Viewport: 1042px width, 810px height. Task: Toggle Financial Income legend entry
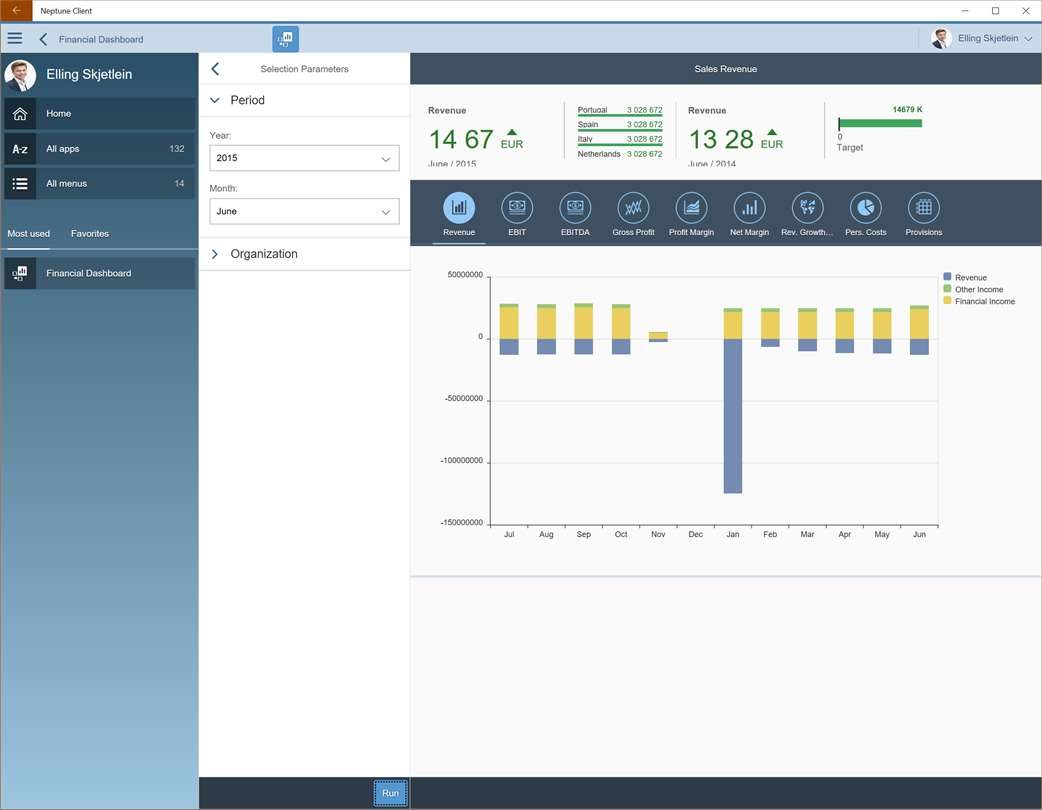pyautogui.click(x=983, y=302)
